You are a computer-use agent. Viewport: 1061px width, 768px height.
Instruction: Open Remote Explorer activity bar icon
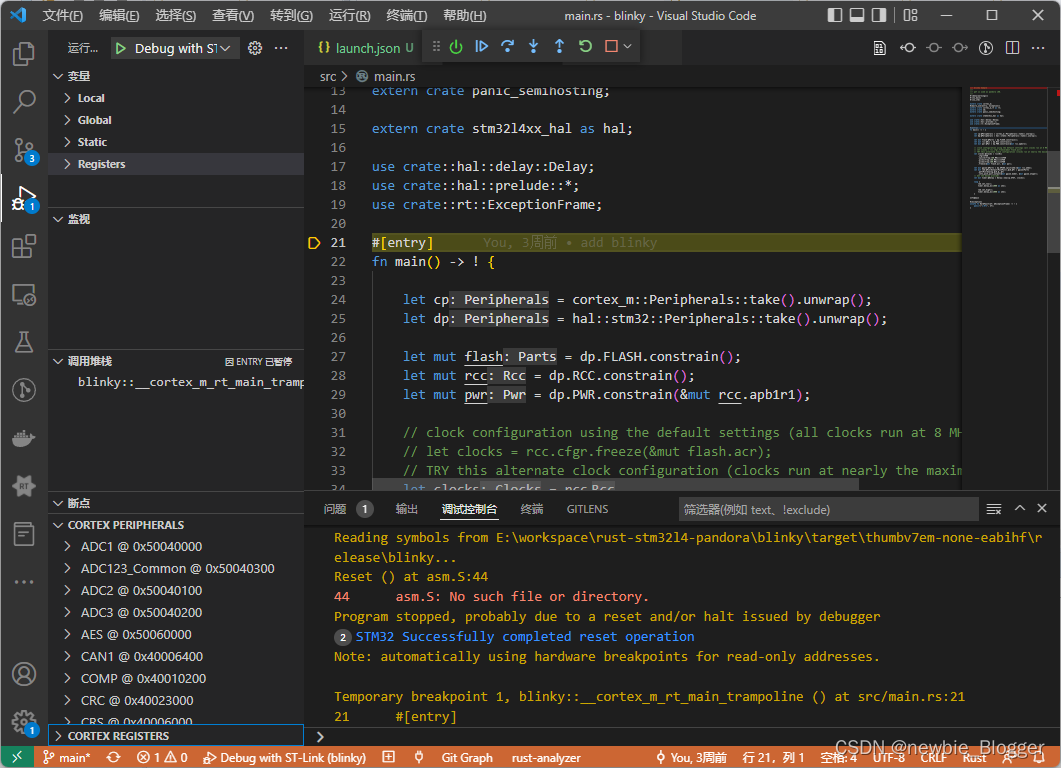[x=24, y=294]
